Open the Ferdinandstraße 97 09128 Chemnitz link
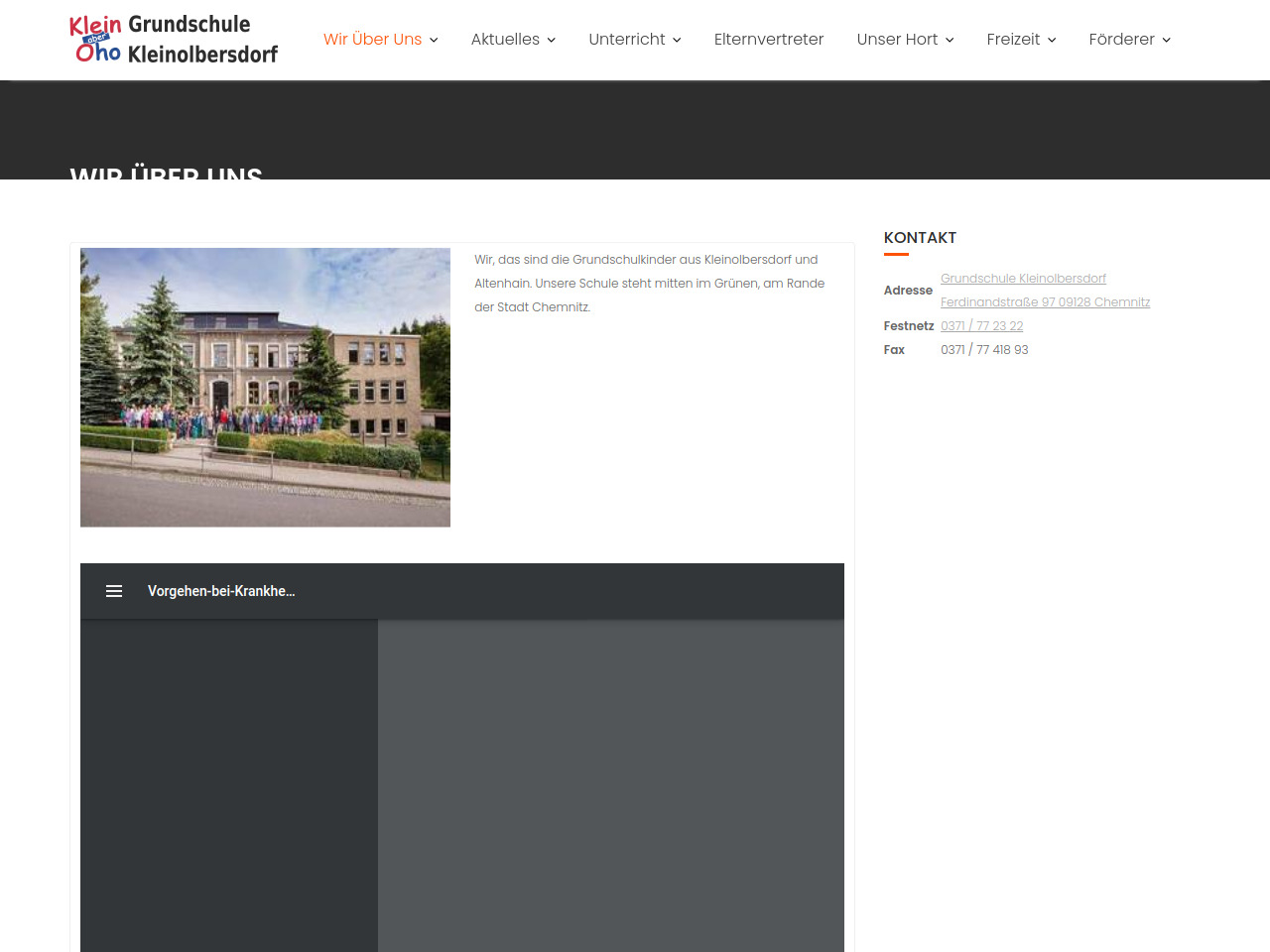 [1045, 302]
